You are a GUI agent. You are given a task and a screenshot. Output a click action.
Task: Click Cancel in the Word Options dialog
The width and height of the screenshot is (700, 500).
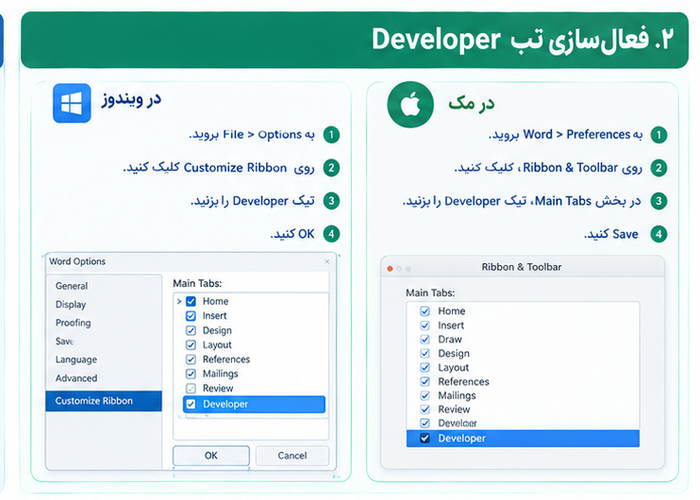coord(292,456)
